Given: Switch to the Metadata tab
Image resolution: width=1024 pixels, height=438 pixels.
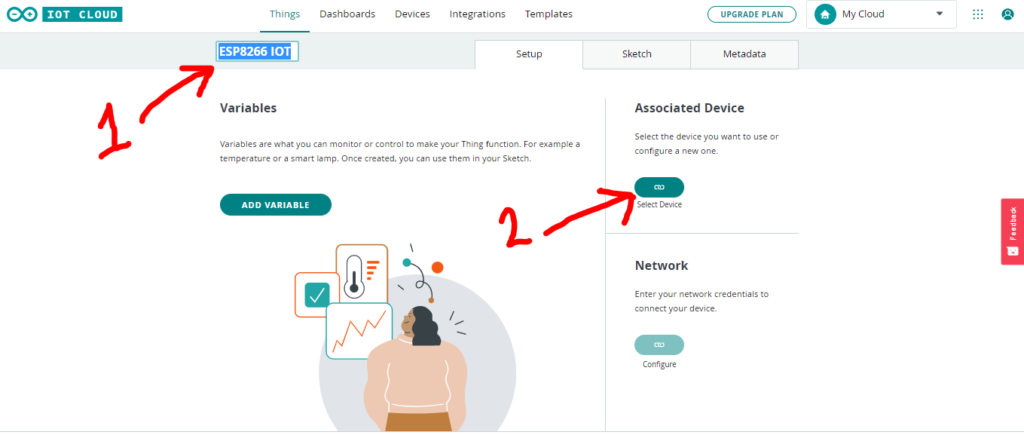Looking at the screenshot, I should [x=744, y=54].
